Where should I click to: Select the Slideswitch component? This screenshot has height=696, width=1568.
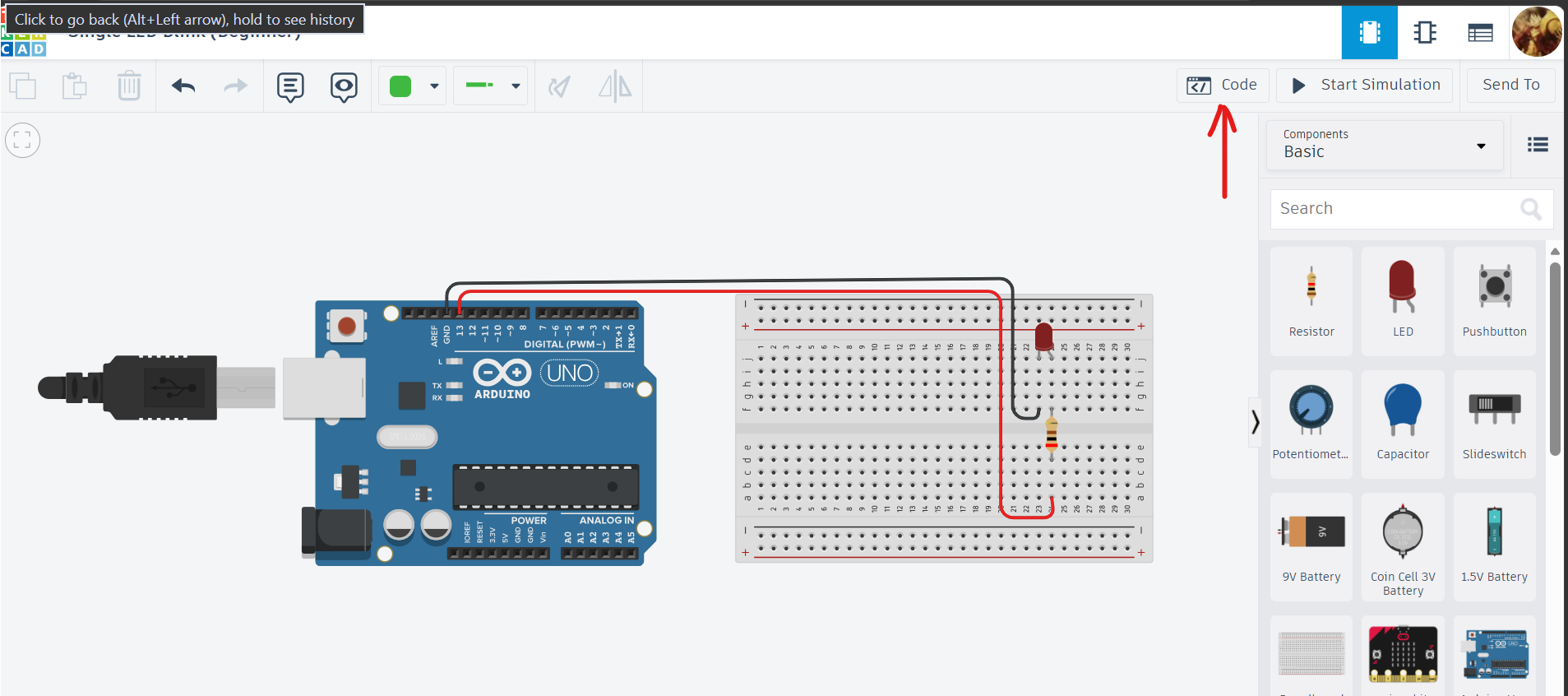[1495, 424]
